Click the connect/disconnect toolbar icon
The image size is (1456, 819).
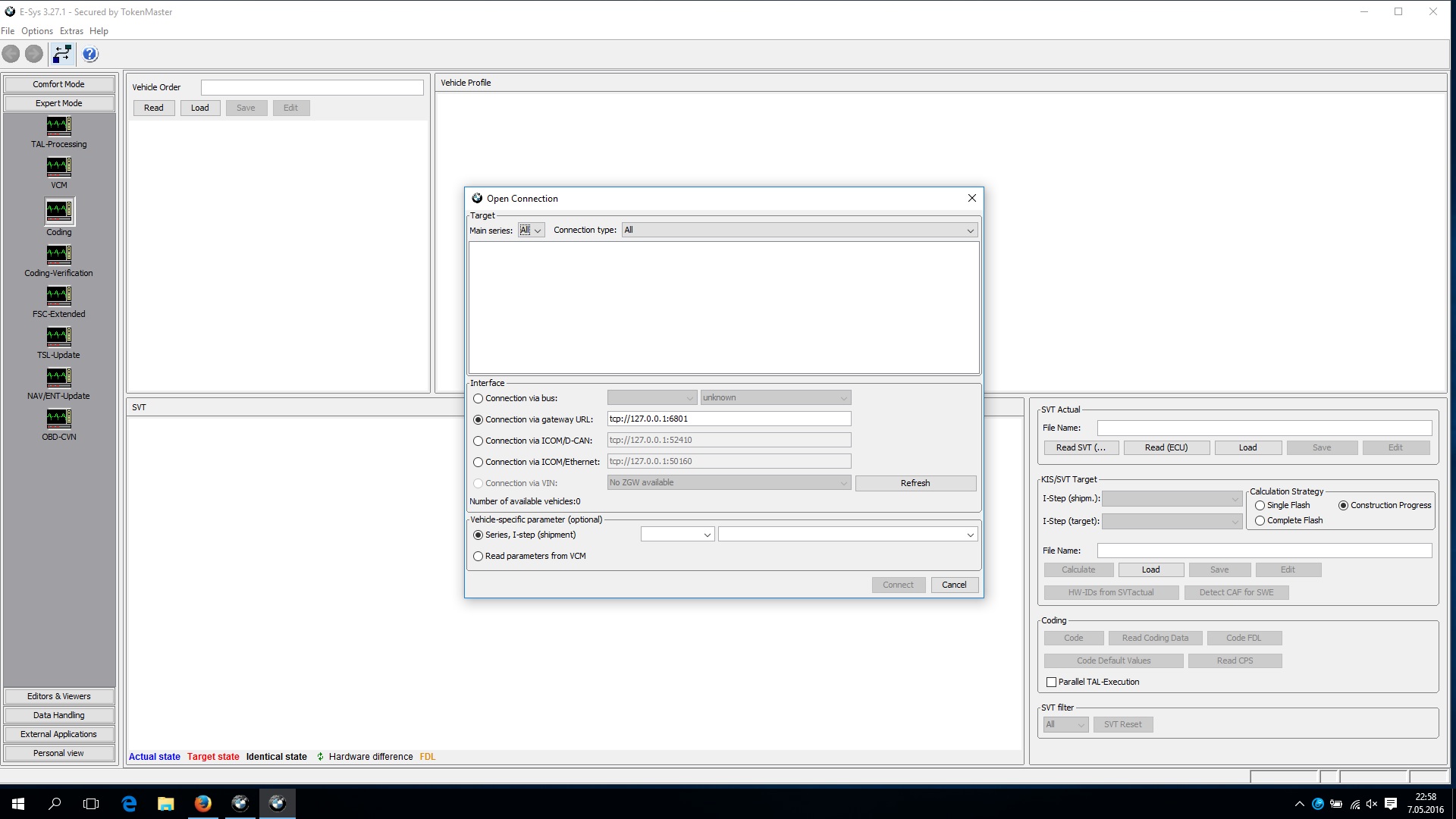point(62,54)
